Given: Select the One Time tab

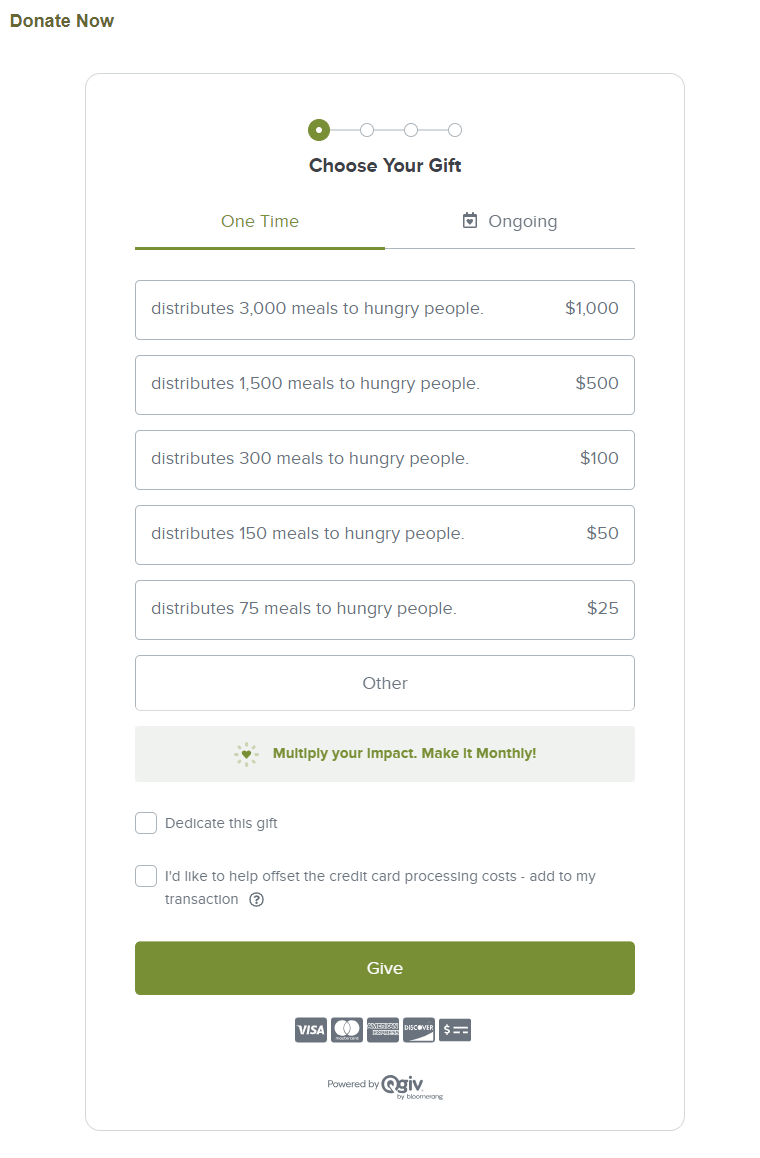Looking at the screenshot, I should click(x=259, y=221).
